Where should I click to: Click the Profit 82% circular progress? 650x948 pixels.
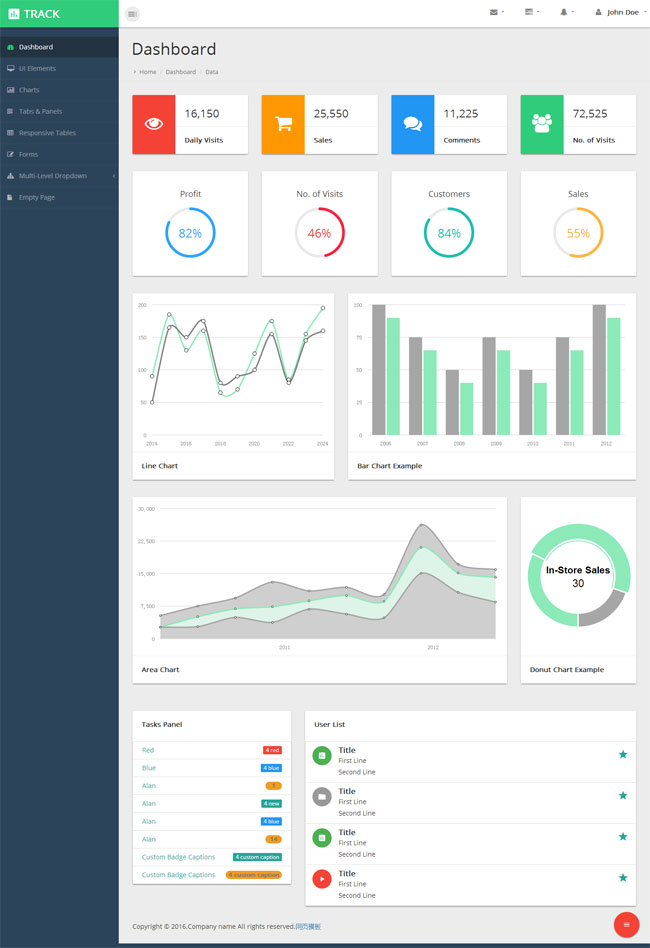tap(190, 233)
